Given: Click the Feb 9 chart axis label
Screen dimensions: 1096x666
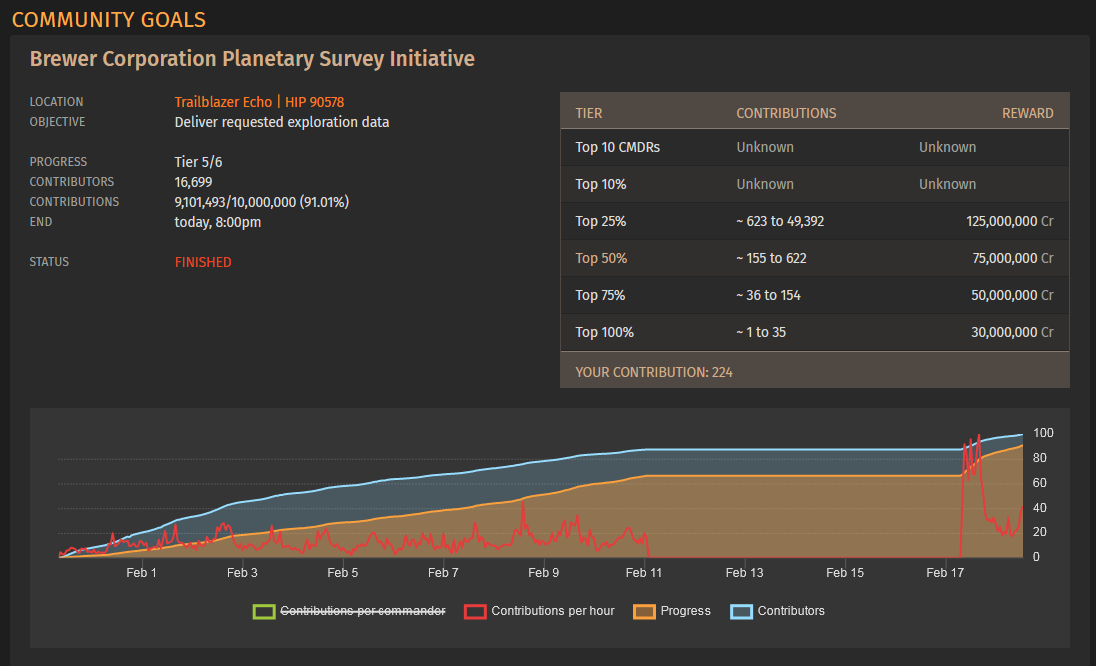Looking at the screenshot, I should (543, 573).
